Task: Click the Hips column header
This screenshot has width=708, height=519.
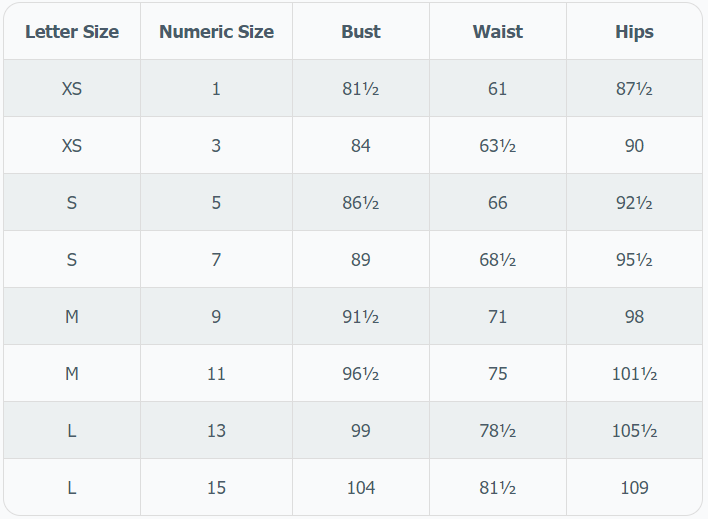Action: pos(634,32)
